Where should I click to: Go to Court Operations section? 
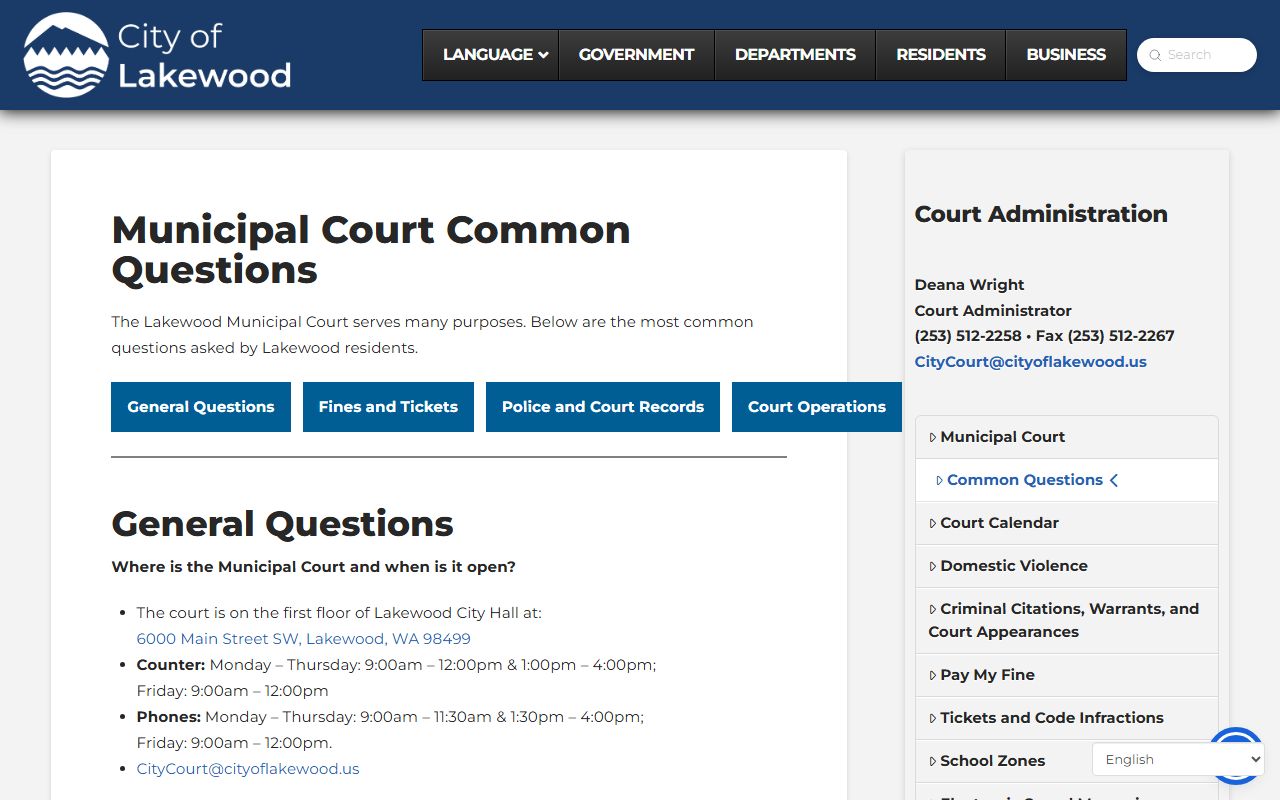pos(817,407)
